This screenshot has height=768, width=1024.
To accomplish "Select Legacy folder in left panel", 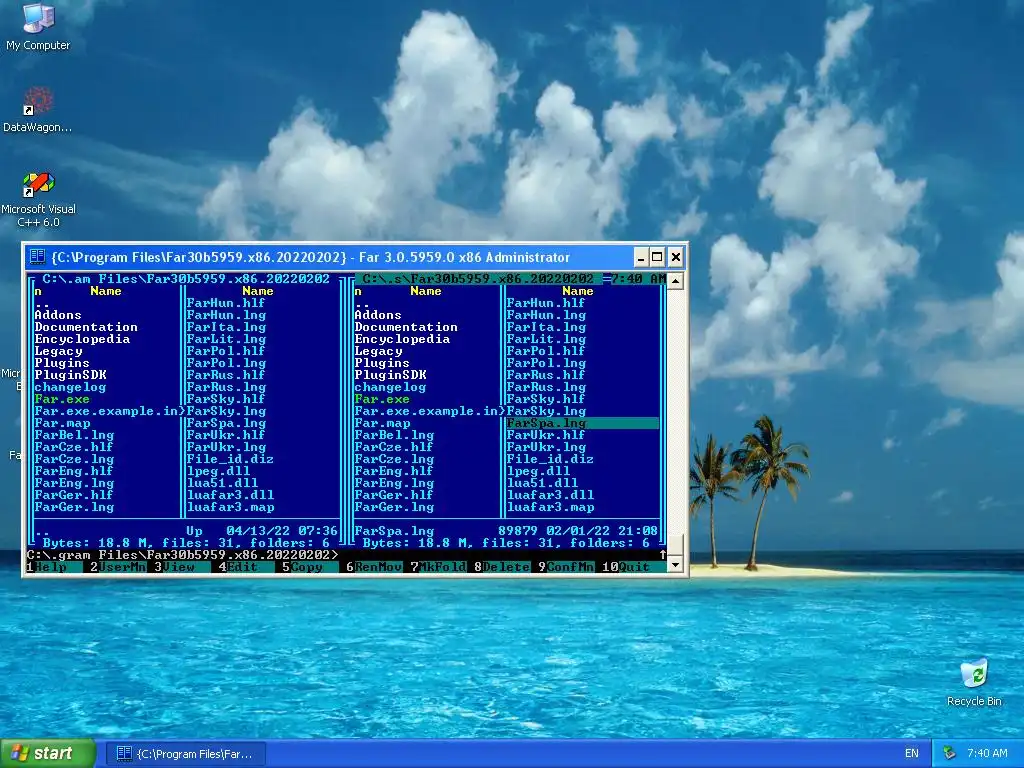I will pyautogui.click(x=58, y=351).
